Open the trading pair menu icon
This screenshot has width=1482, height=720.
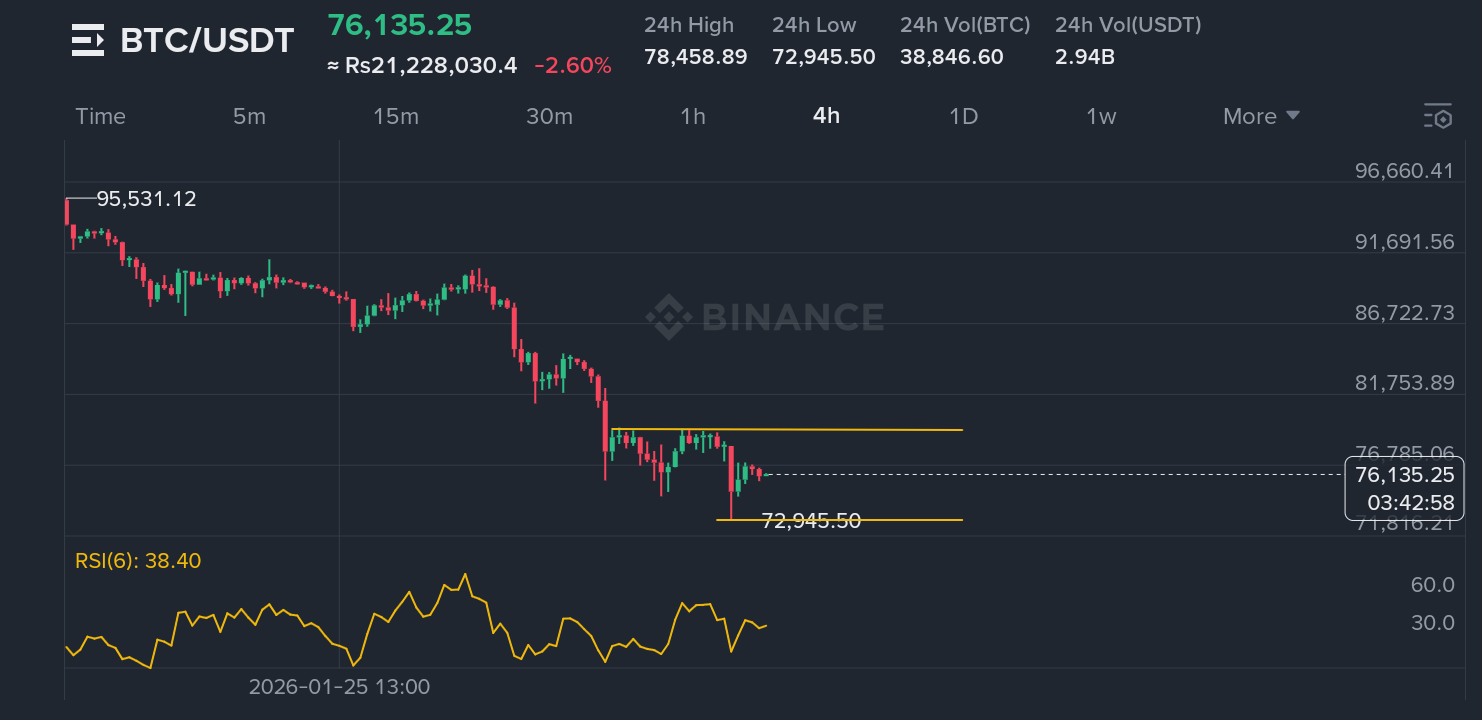click(88, 41)
